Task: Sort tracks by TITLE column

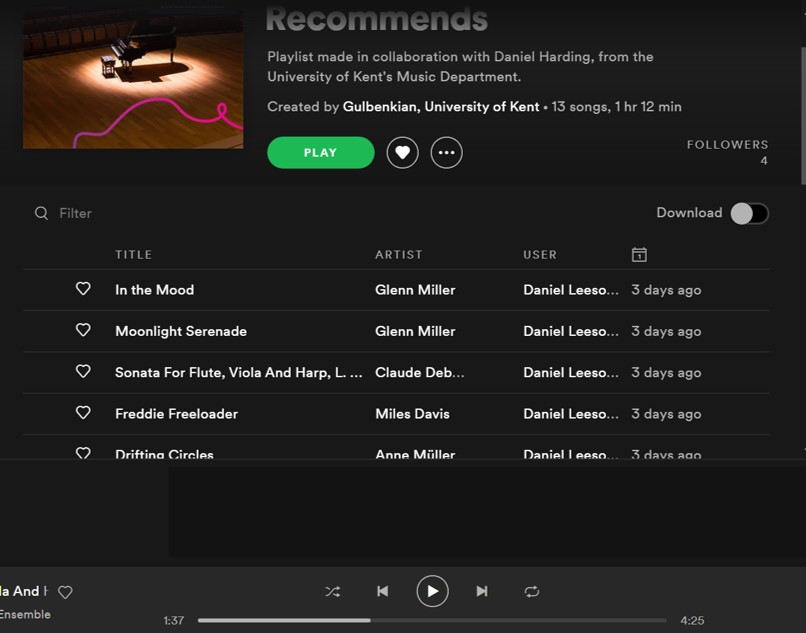Action: 133,255
